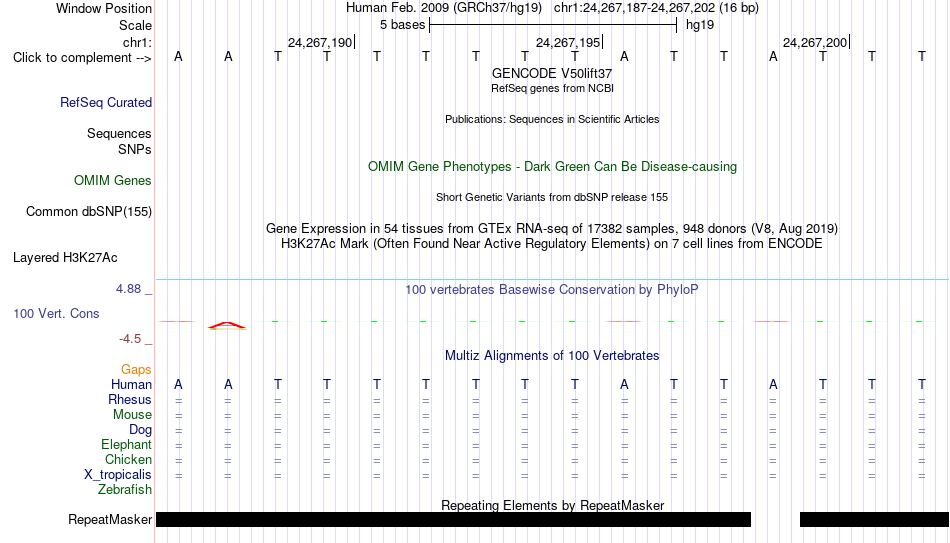Click 'Publications: Sequences in Scientific Articles' title
The height and width of the screenshot is (543, 950).
(552, 119)
